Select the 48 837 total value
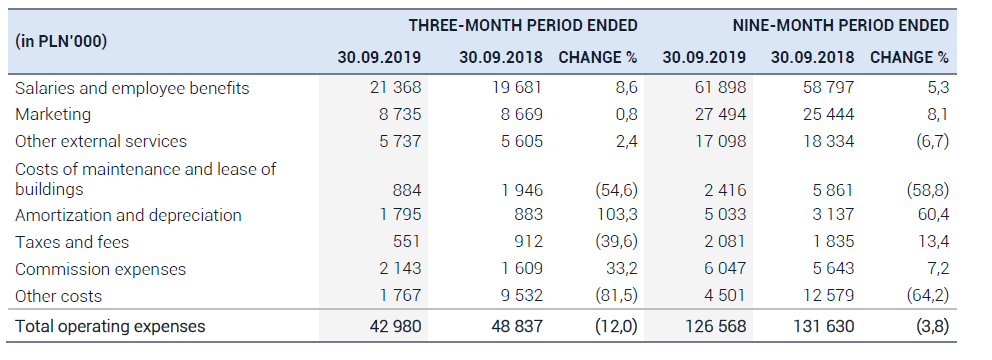This screenshot has height=360, width=992. point(517,326)
